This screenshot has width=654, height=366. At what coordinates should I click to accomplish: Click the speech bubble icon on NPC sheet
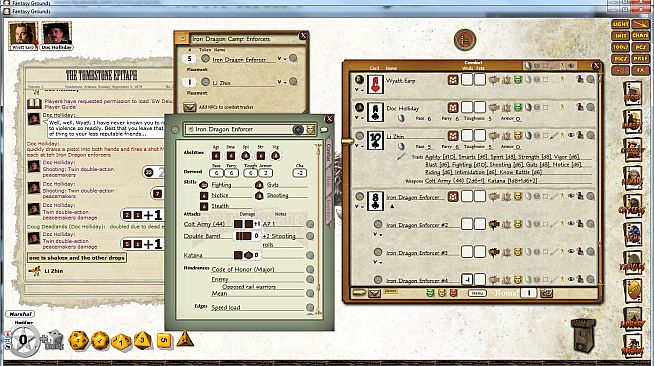pyautogui.click(x=324, y=130)
